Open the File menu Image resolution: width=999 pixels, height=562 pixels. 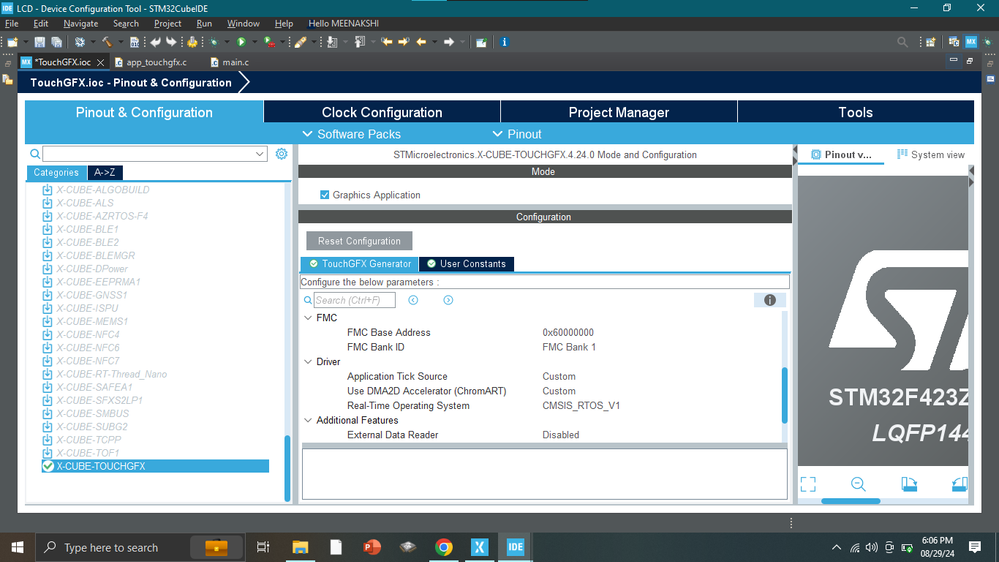coord(11,24)
